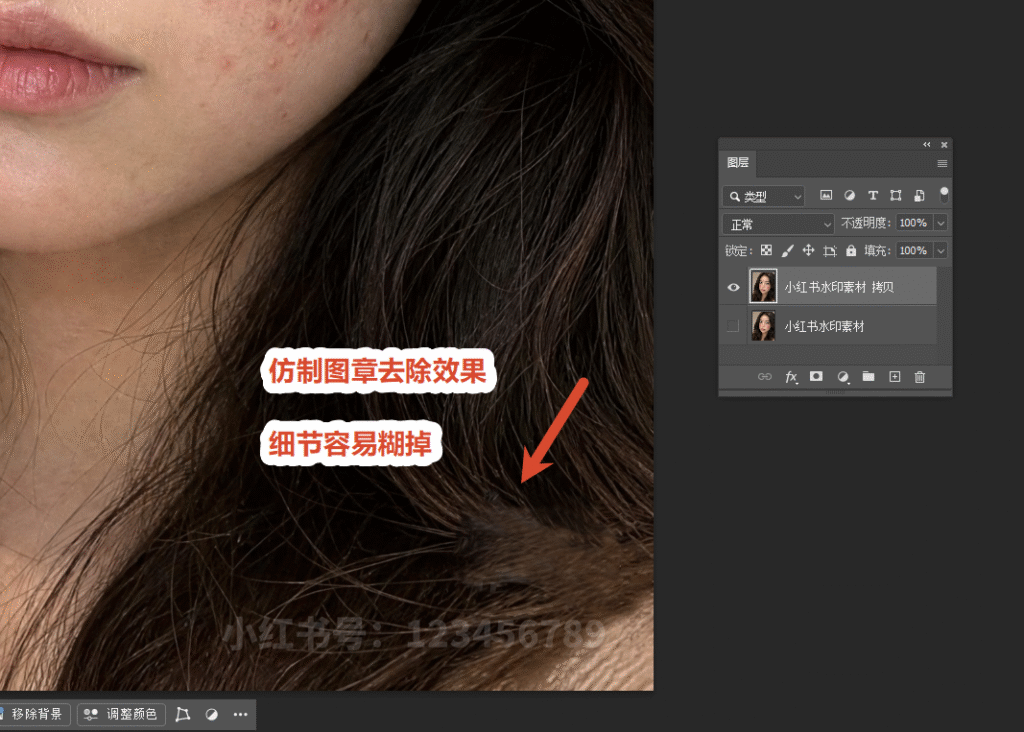Click the 调整颜色 button

[x=121, y=714]
